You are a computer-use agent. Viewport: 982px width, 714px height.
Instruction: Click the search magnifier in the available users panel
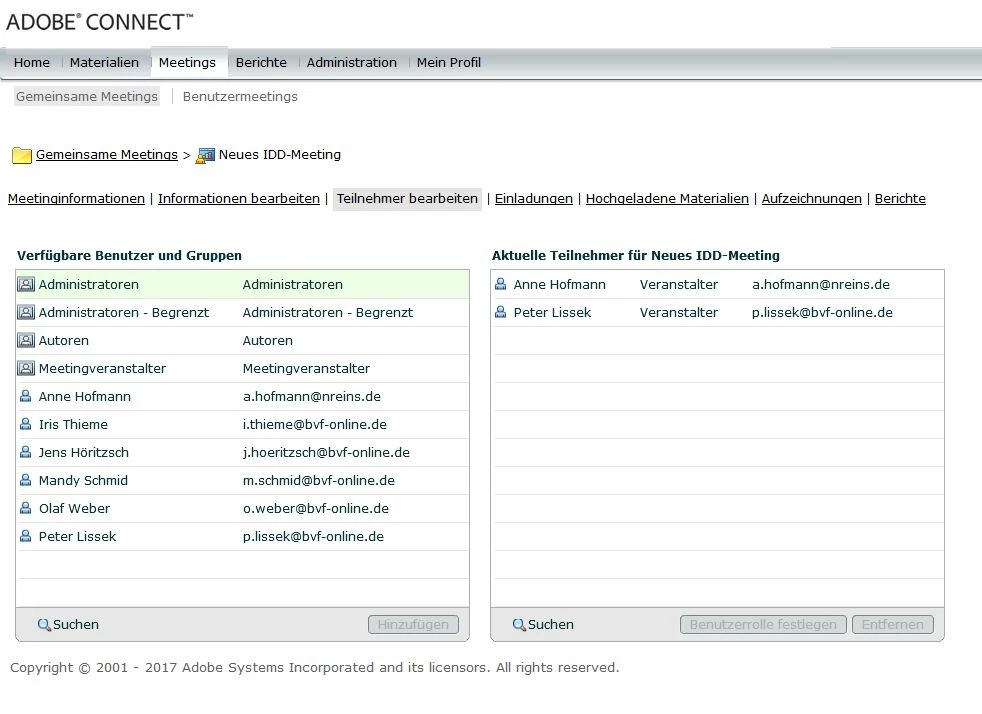tap(44, 624)
